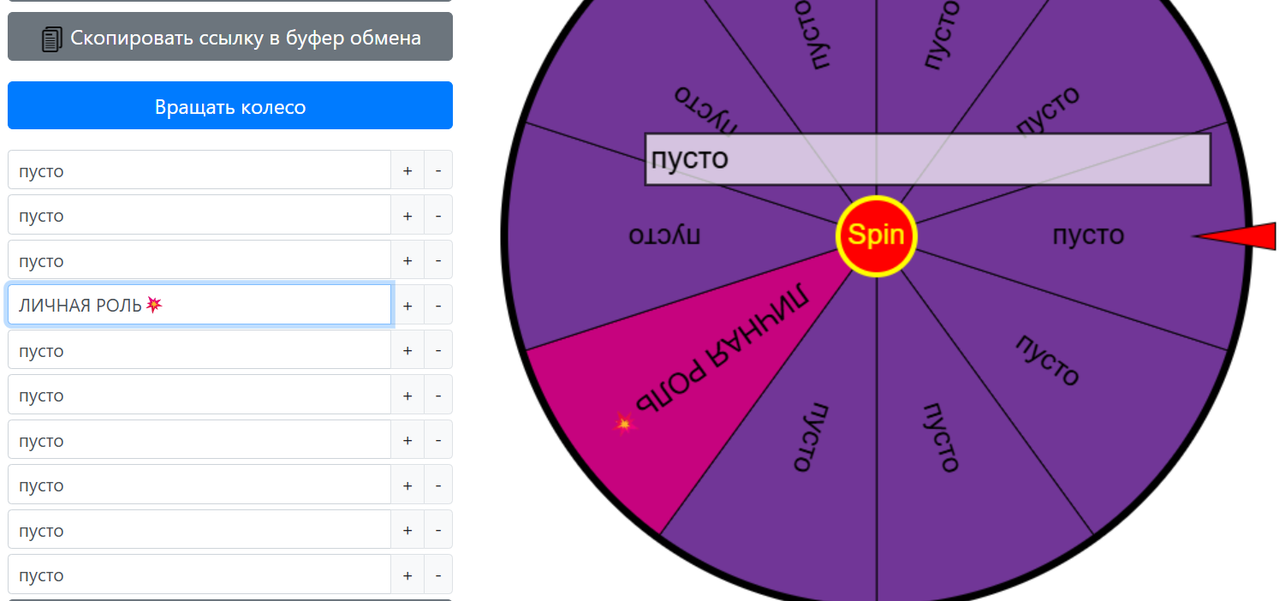
Task: Click the minus button in ЛИЧНАЯ РОЛЬ row
Action: pyautogui.click(x=438, y=305)
